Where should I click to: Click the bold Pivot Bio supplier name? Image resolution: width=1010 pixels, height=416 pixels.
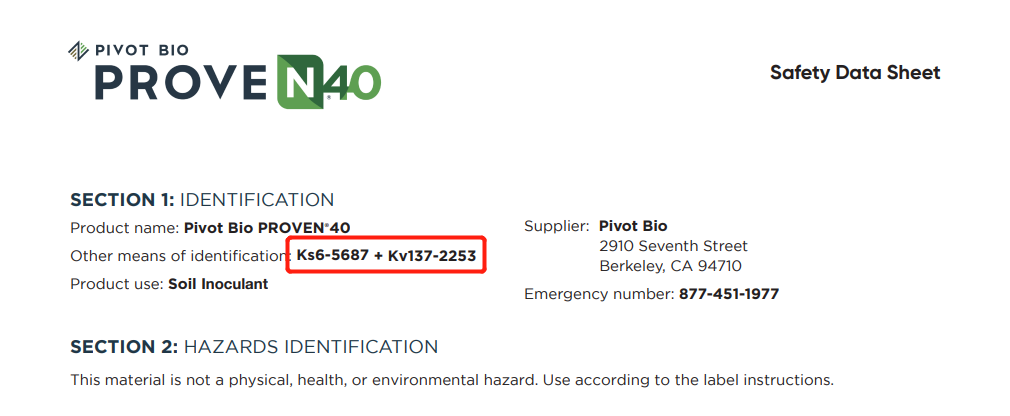633,226
